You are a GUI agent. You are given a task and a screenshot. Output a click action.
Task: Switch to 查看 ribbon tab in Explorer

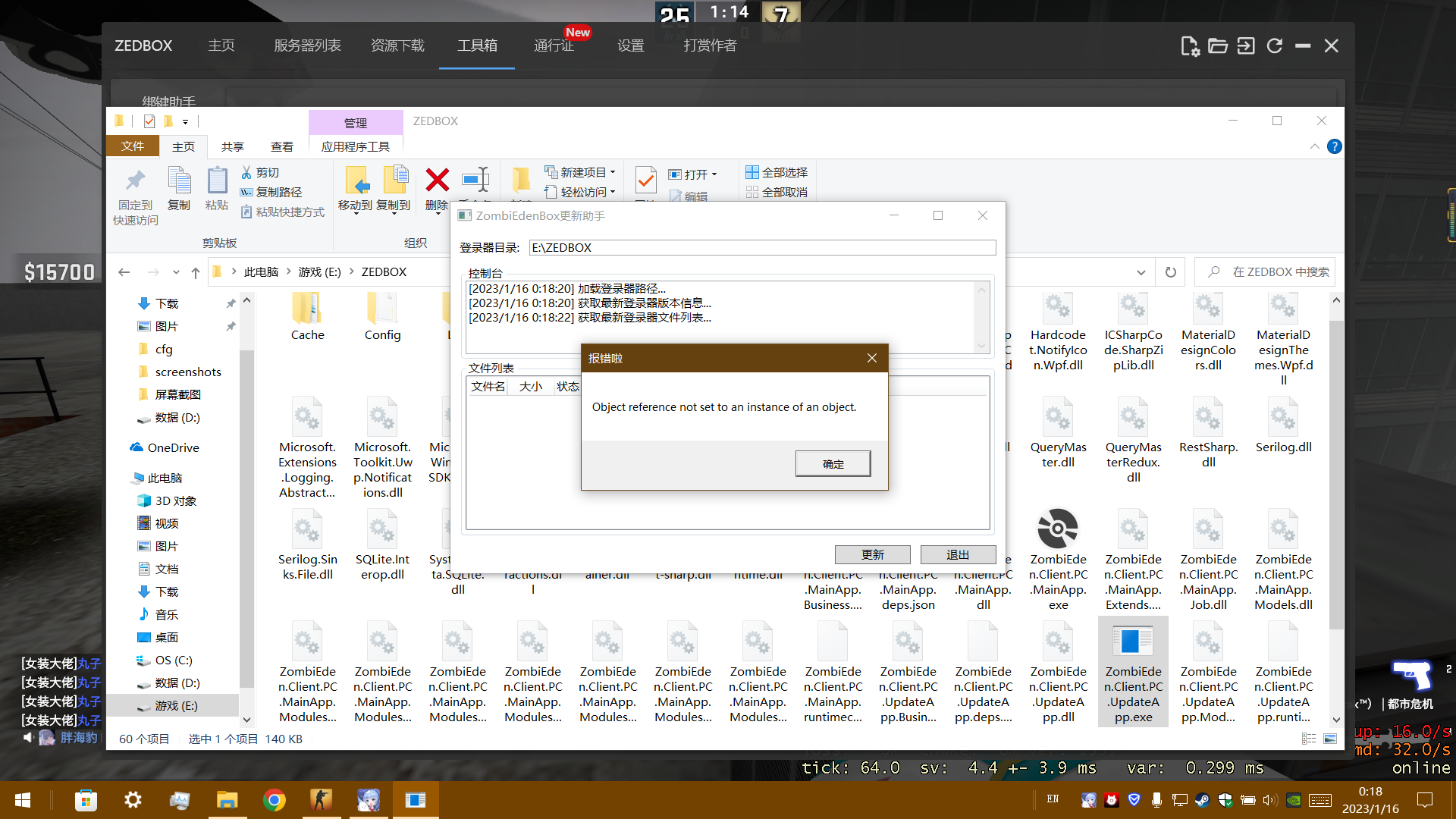(x=282, y=146)
